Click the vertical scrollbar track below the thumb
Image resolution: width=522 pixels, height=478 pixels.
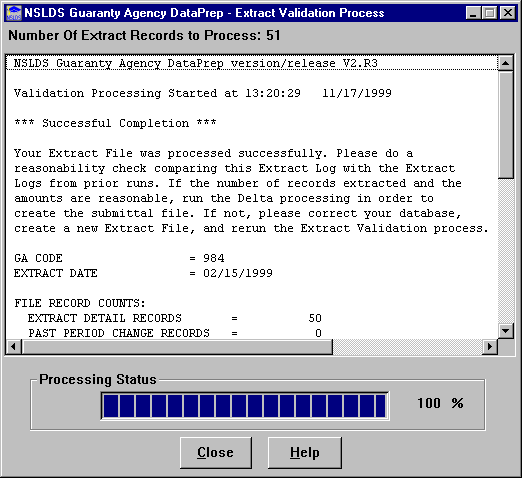coord(506,252)
